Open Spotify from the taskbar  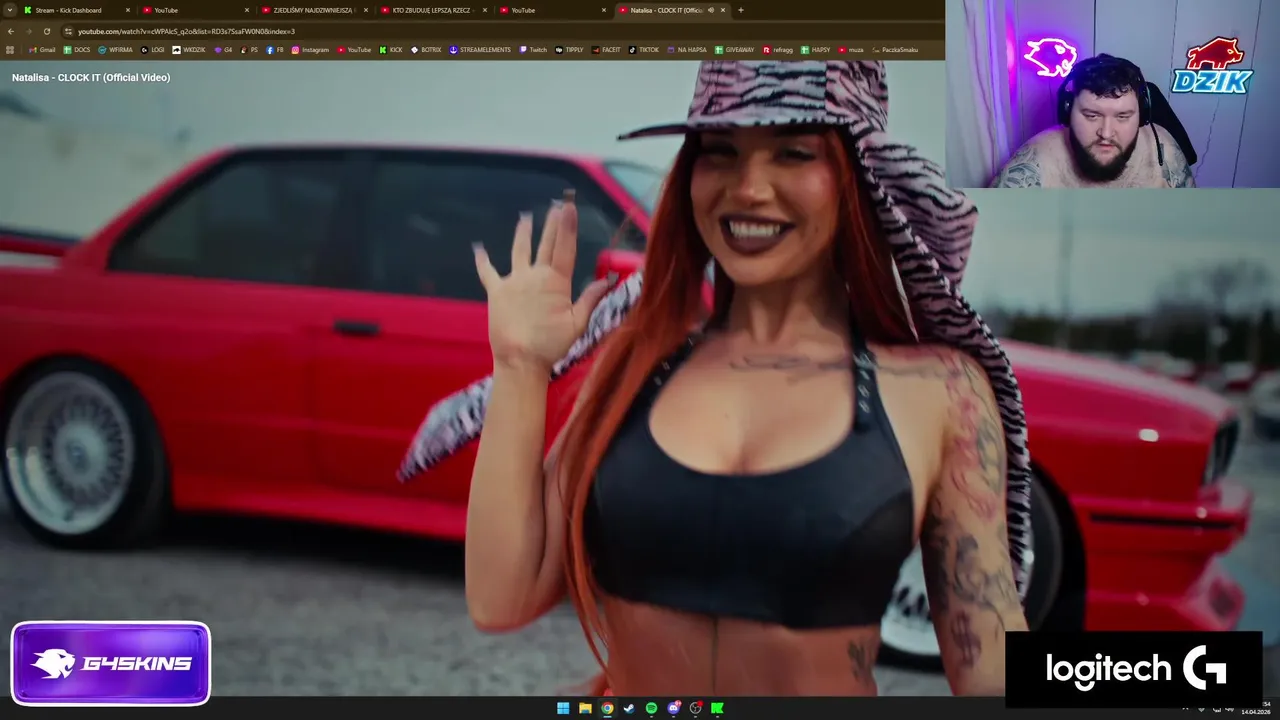(x=651, y=708)
